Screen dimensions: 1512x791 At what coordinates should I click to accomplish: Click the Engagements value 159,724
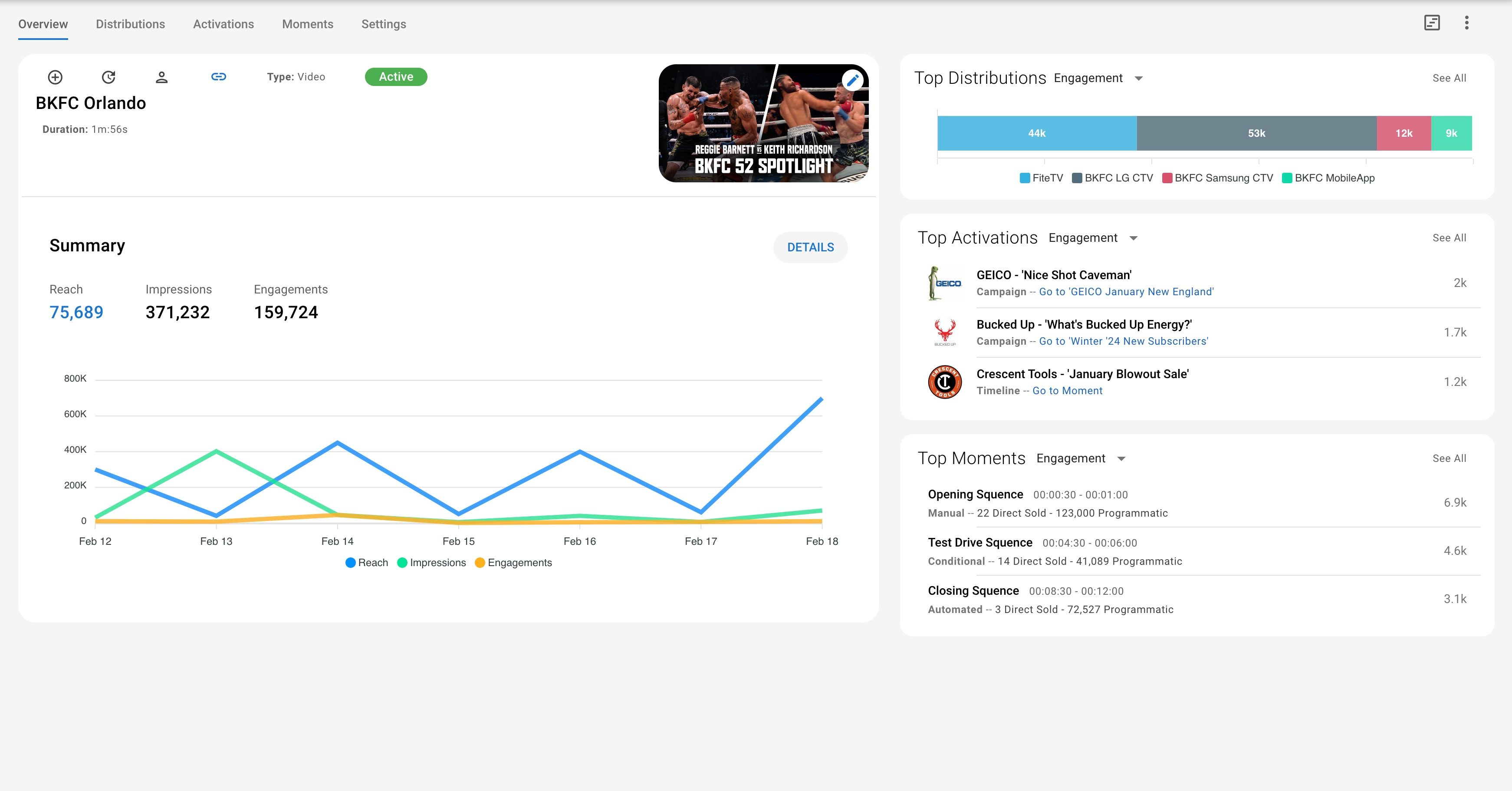286,313
